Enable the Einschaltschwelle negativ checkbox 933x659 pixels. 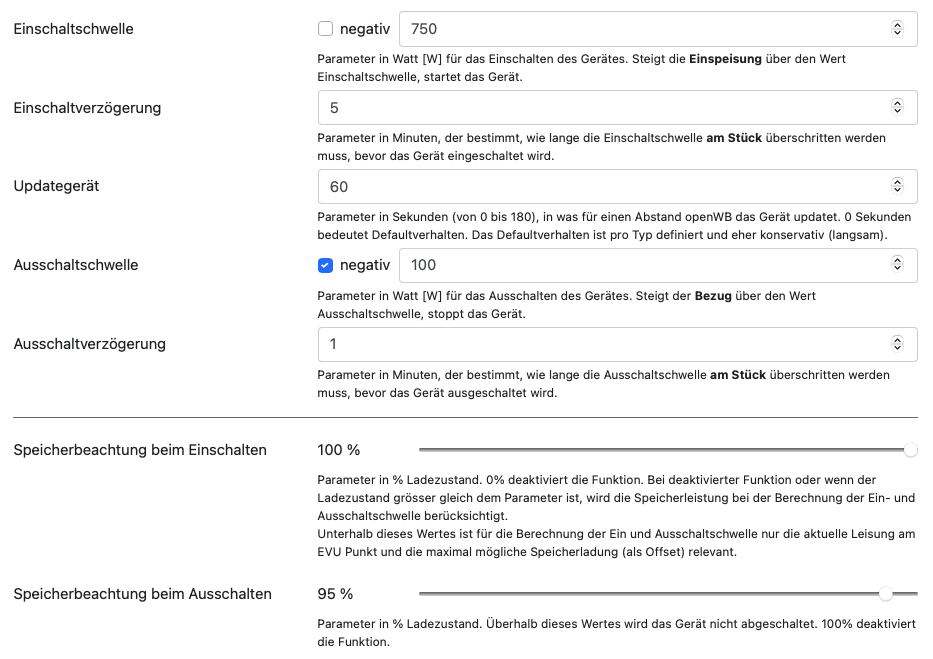pyautogui.click(x=325, y=29)
